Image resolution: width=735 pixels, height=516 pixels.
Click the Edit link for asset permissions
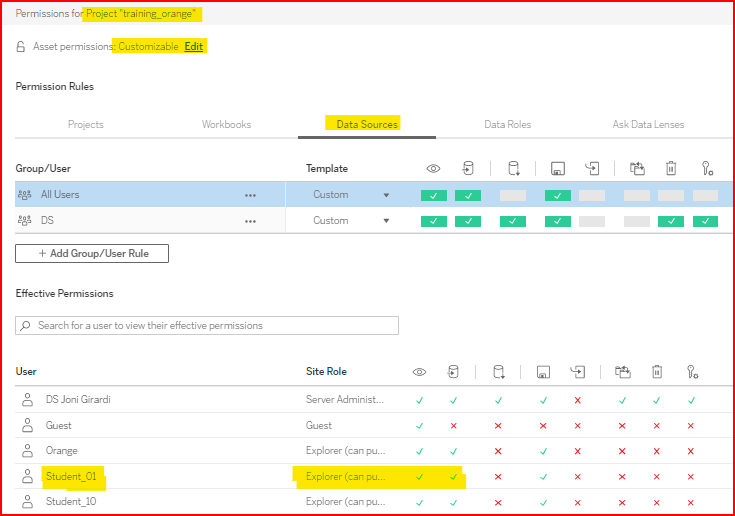193,47
